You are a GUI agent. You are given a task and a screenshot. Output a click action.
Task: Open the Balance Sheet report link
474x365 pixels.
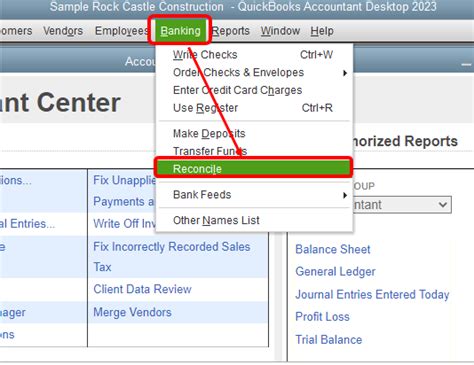point(333,249)
